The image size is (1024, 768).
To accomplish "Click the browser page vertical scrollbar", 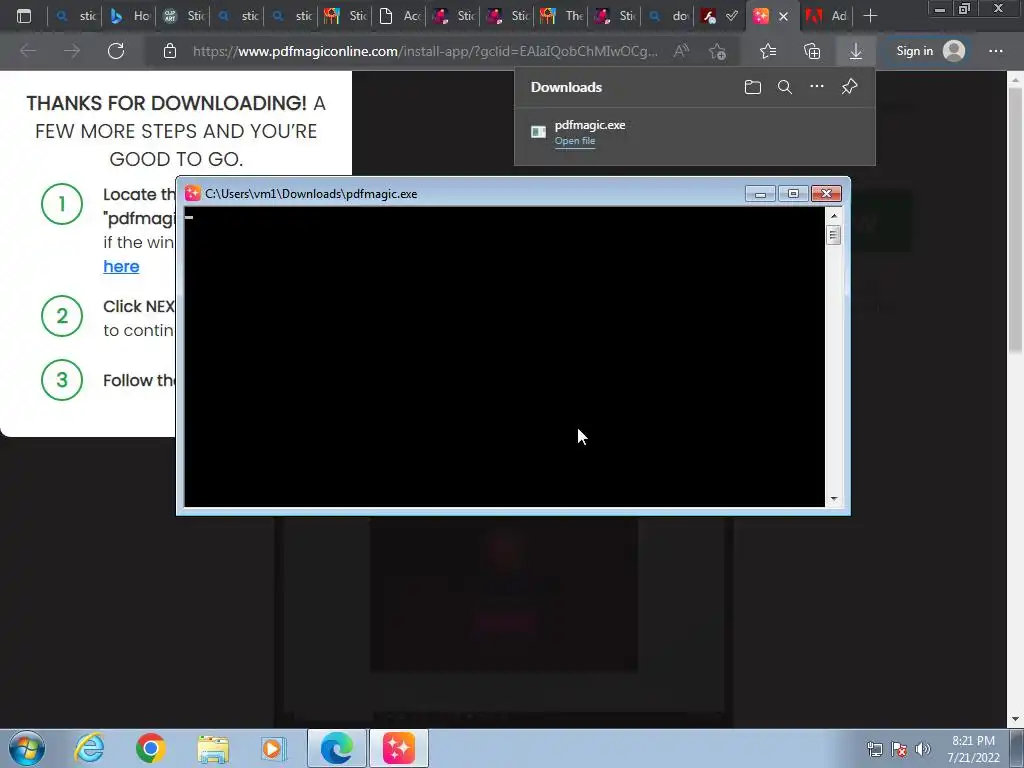I will pyautogui.click(x=1016, y=222).
